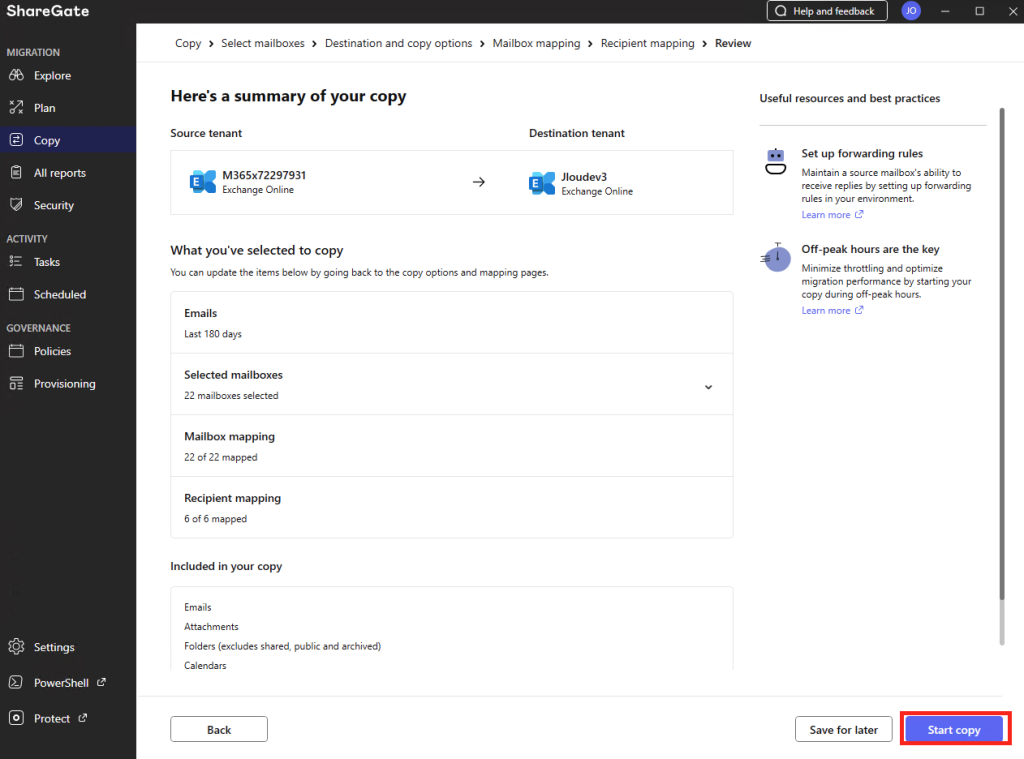
Task: Click the 22 of 22 mapped text
Action: click(221, 457)
